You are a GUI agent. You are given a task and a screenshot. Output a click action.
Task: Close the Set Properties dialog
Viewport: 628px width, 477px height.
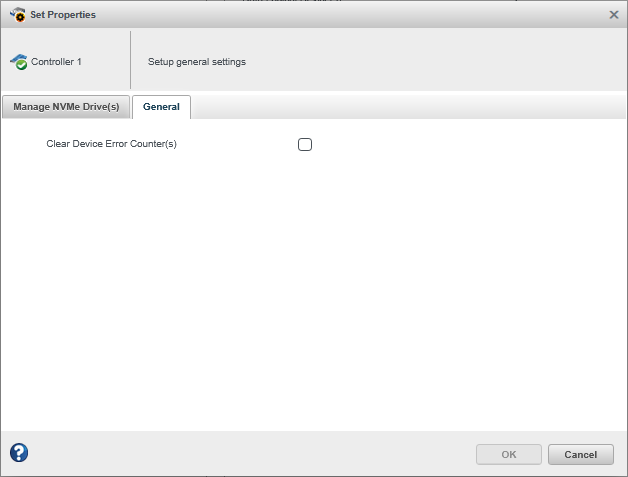(614, 15)
